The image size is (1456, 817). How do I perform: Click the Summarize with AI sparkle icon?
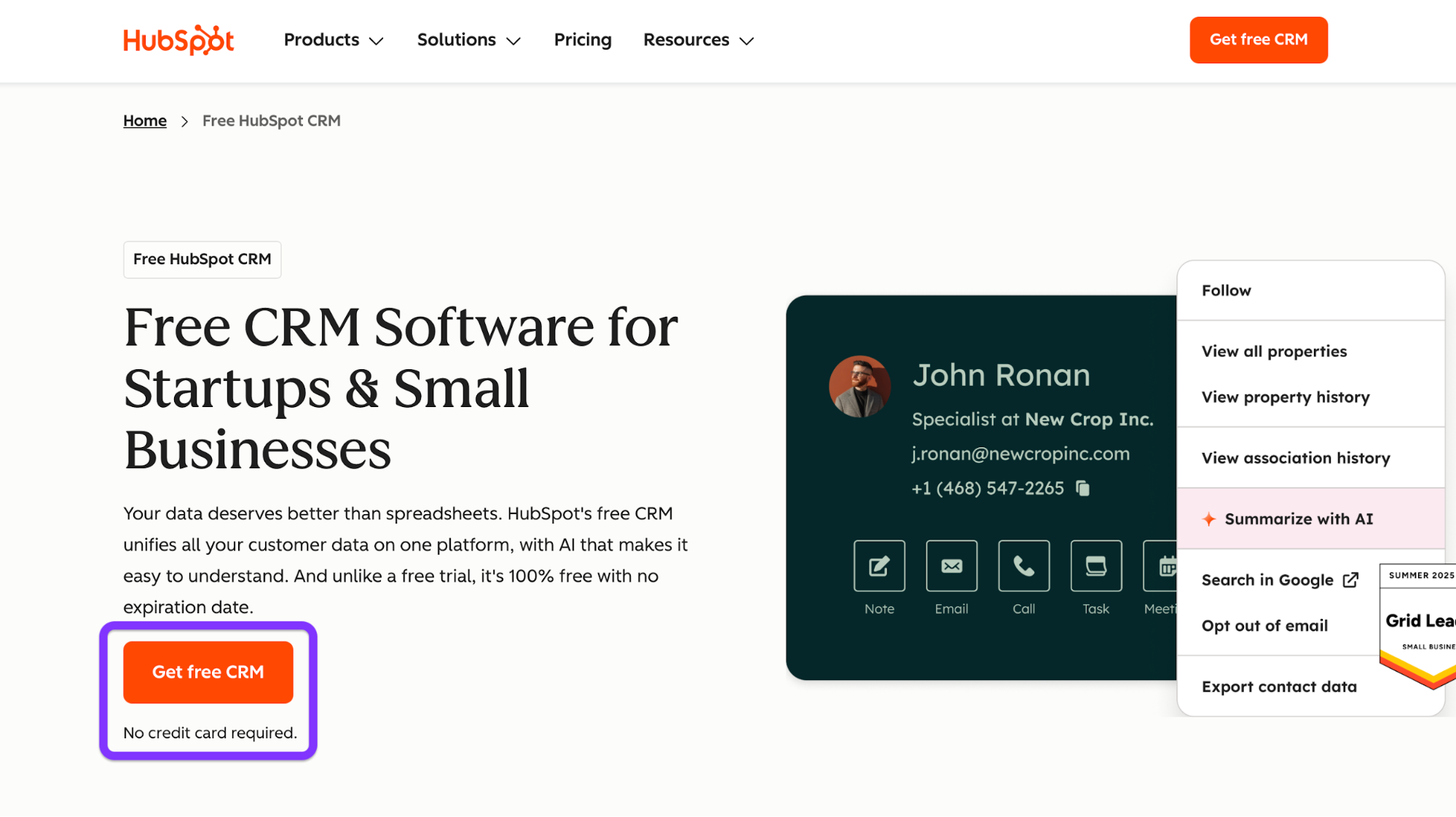click(1209, 519)
